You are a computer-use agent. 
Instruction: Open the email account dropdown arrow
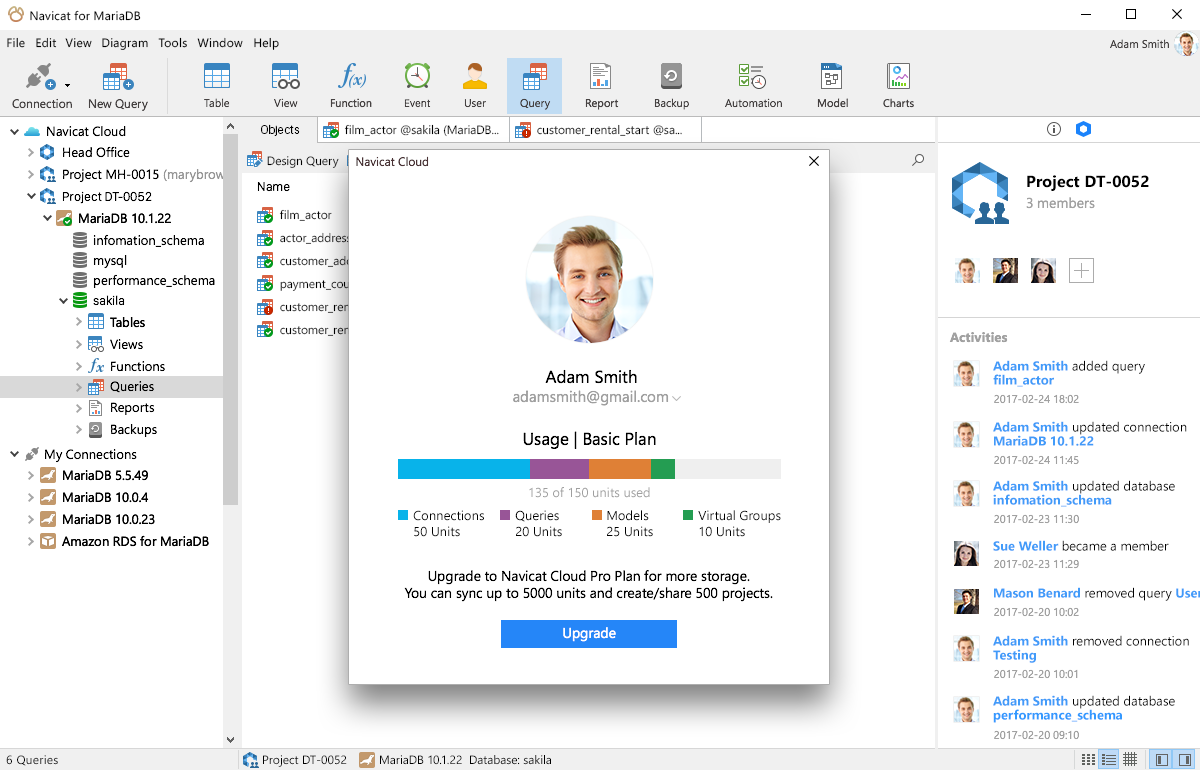tap(677, 398)
